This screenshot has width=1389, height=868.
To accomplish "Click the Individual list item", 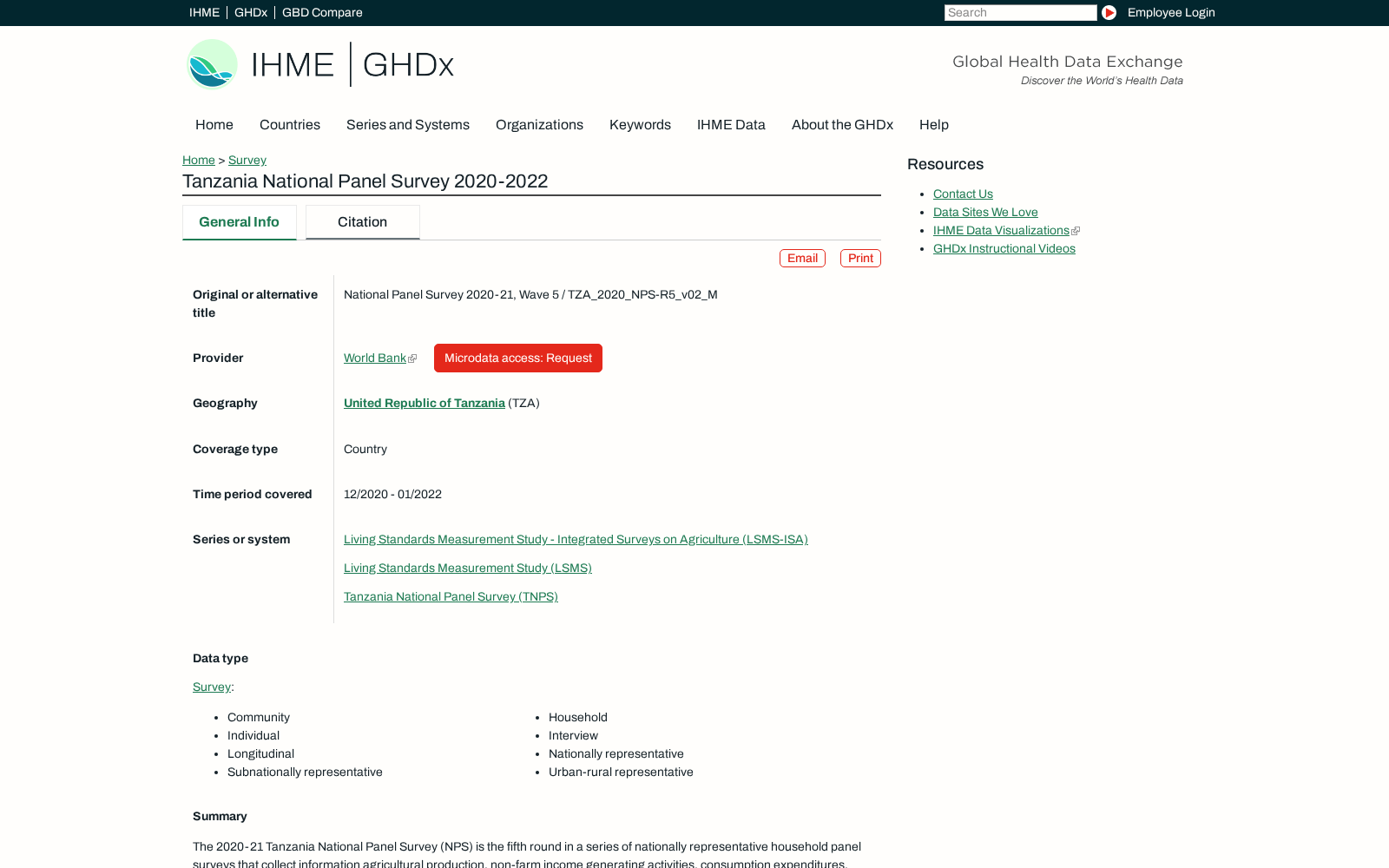I will (x=253, y=736).
